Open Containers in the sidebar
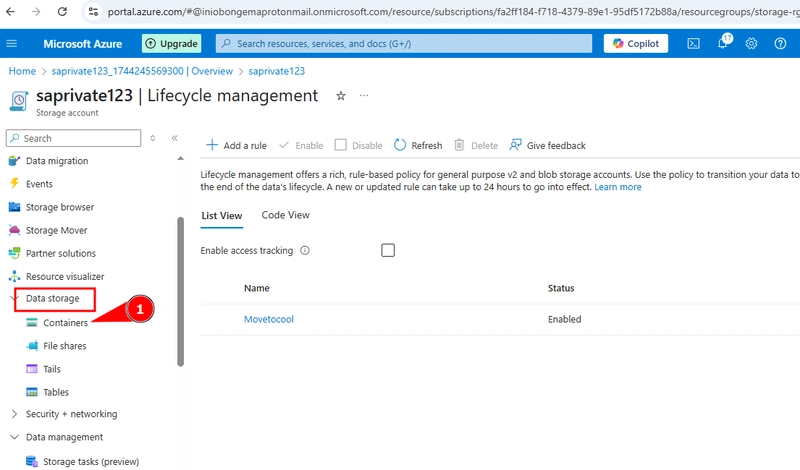Screen dimensions: 800x470 [65, 323]
